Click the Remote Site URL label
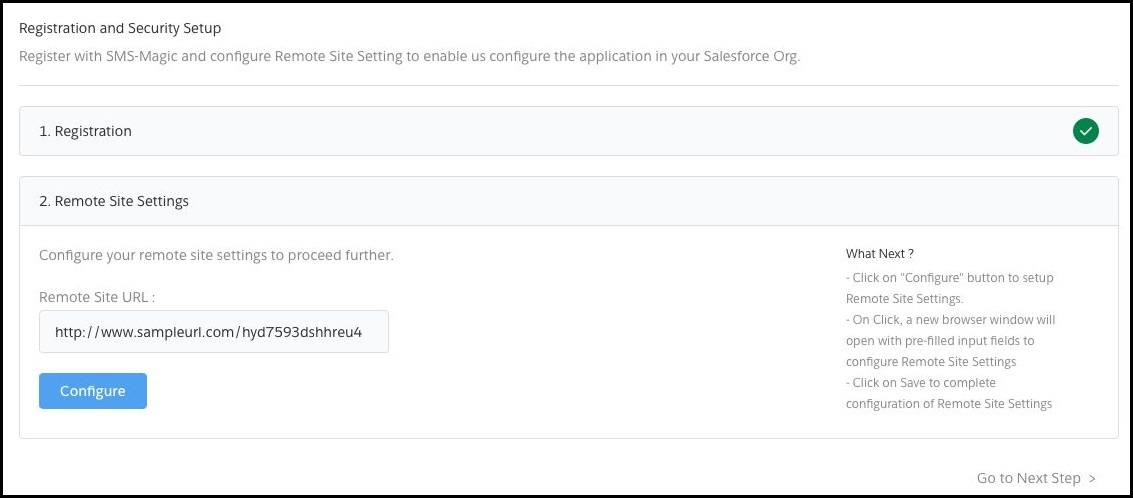This screenshot has height=499, width=1133. click(98, 297)
